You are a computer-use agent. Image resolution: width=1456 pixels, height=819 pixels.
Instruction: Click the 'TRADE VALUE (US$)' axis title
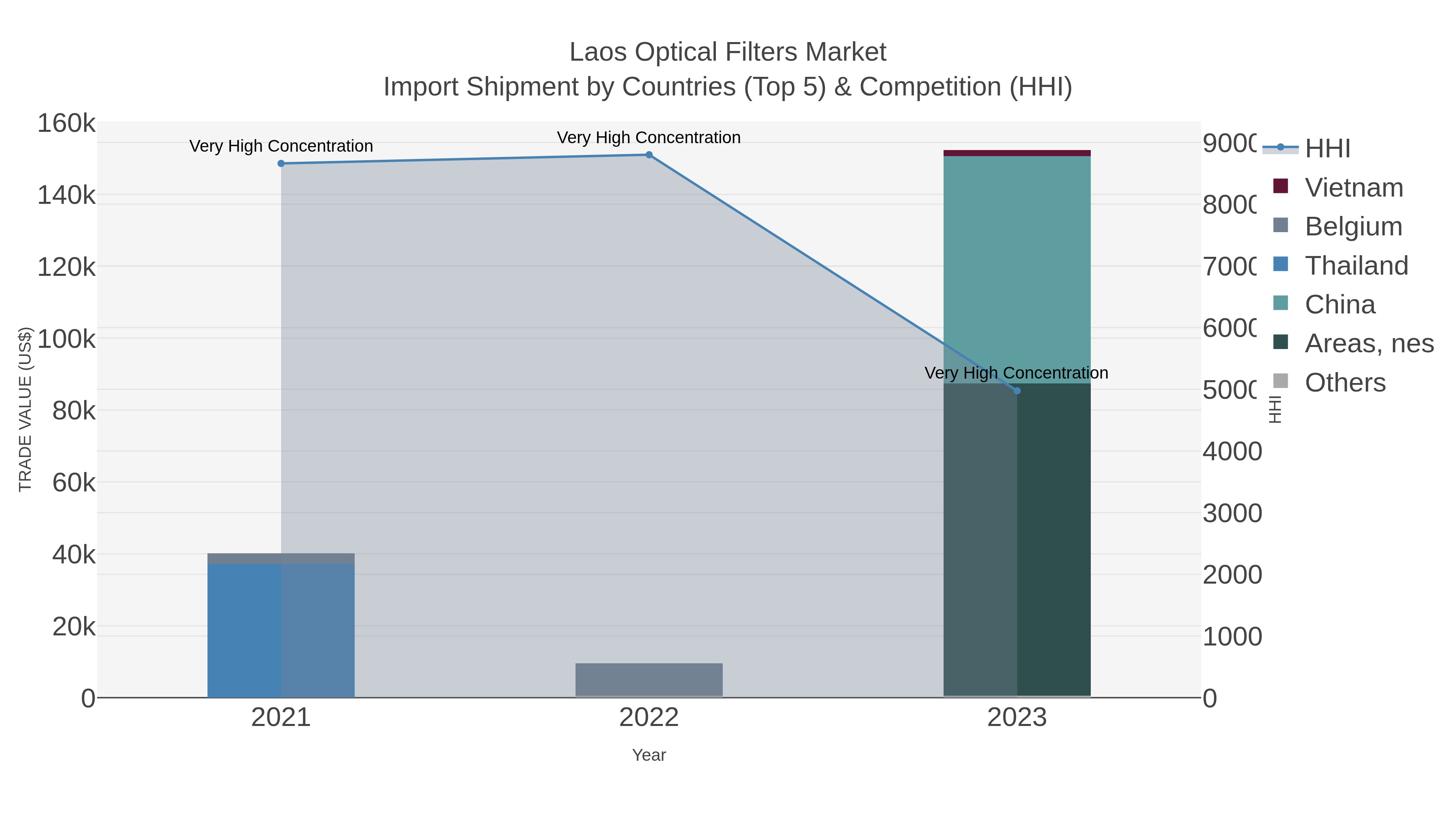coord(25,409)
